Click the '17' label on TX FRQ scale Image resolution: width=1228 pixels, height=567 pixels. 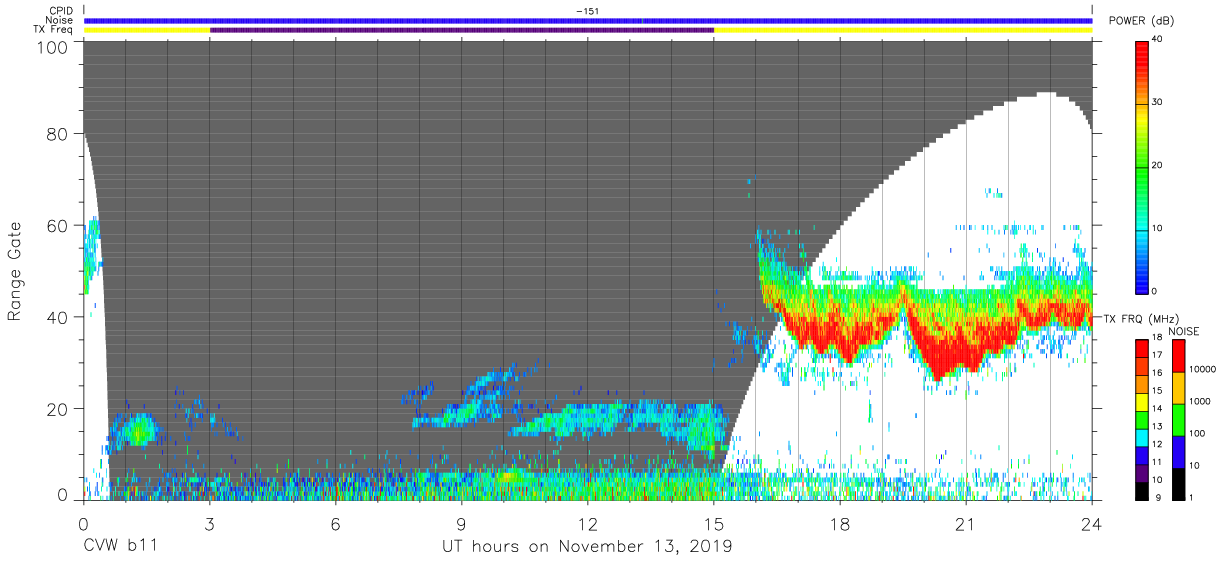(1157, 356)
